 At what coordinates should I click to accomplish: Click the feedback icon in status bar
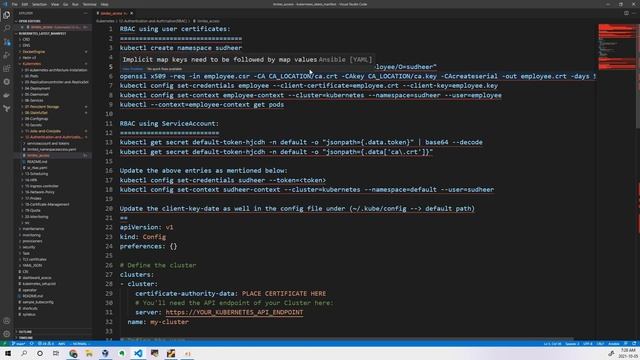[626, 344]
